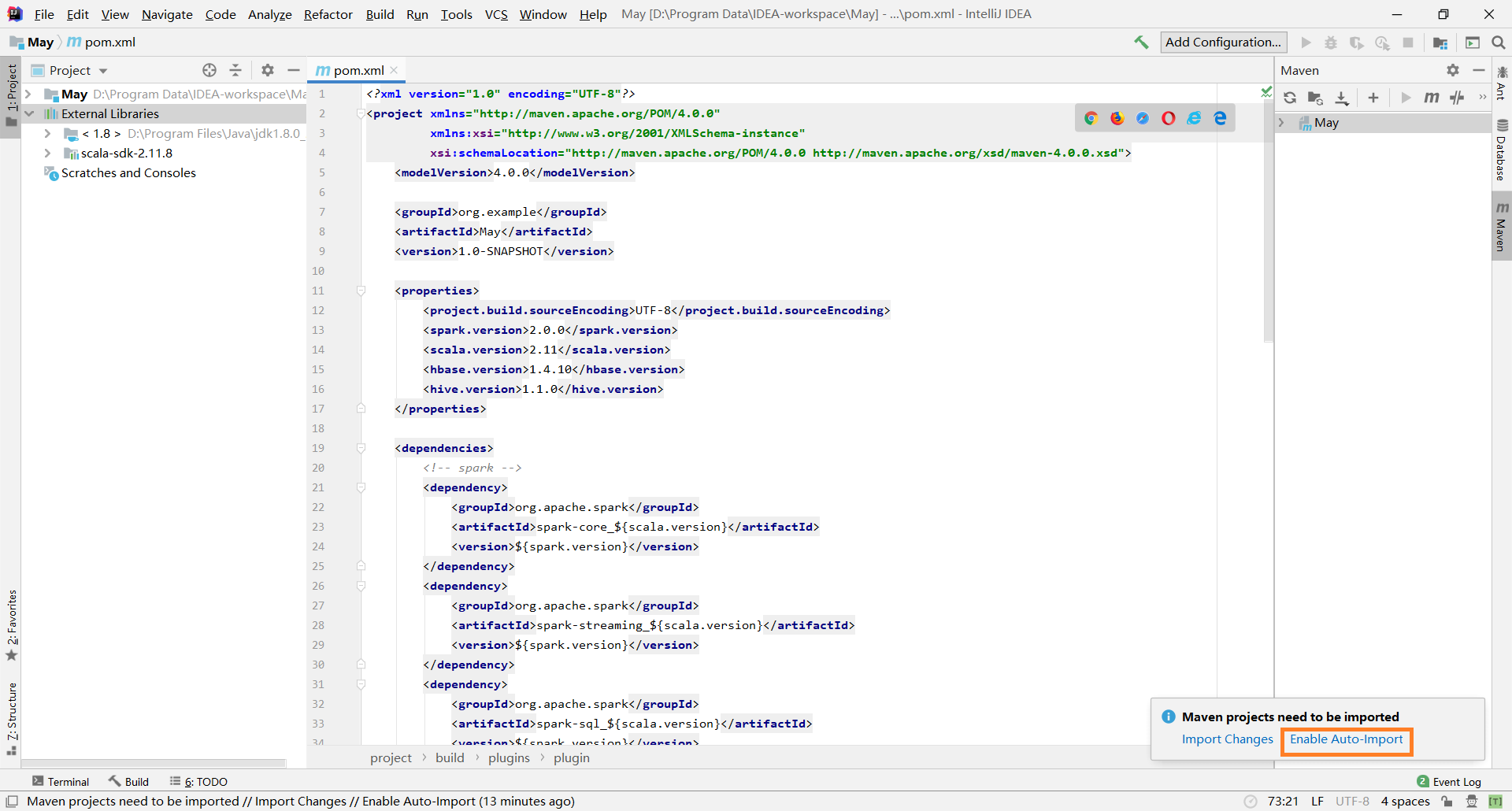
Task: Expand the May node in the Maven panel
Action: pyautogui.click(x=1282, y=123)
